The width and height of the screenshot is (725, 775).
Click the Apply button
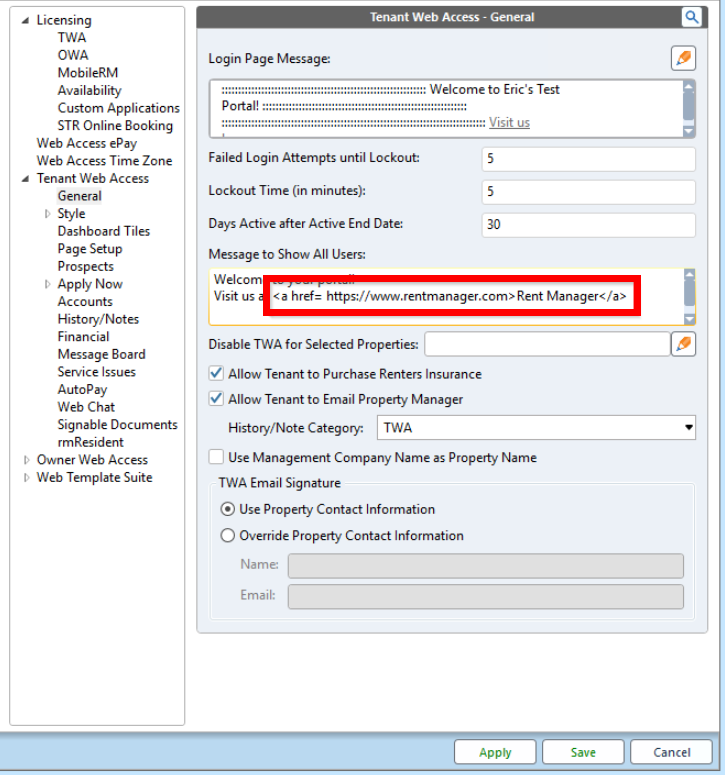[x=495, y=752]
